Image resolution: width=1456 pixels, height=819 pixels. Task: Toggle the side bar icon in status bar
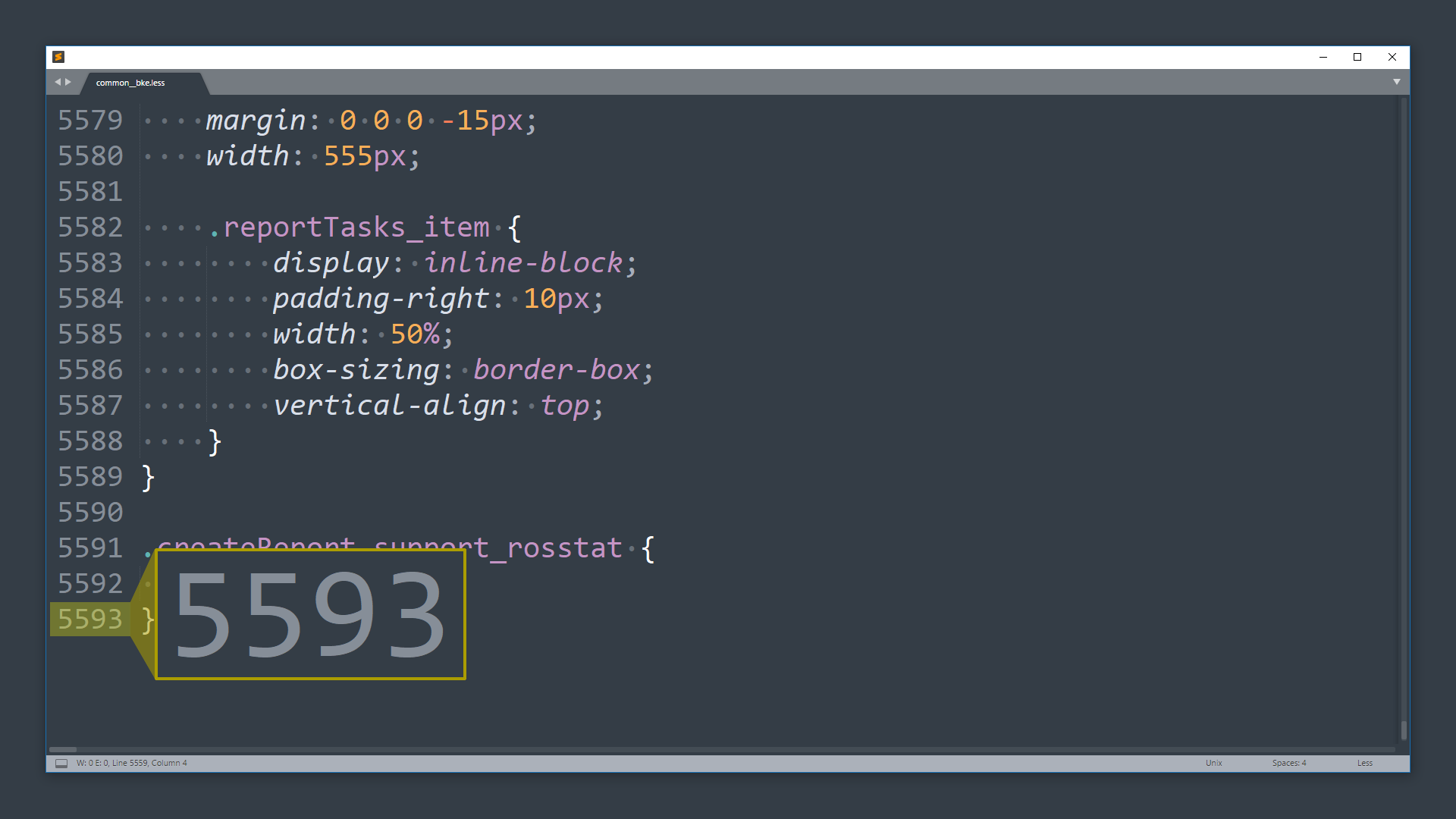click(x=61, y=763)
